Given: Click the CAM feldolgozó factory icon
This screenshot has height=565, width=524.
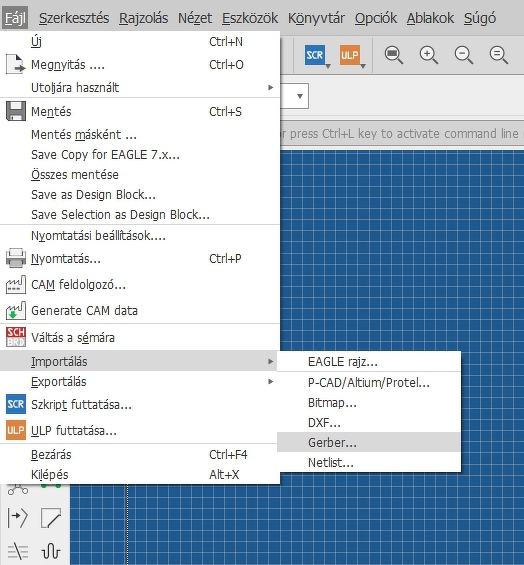Looking at the screenshot, I should click(x=15, y=284).
